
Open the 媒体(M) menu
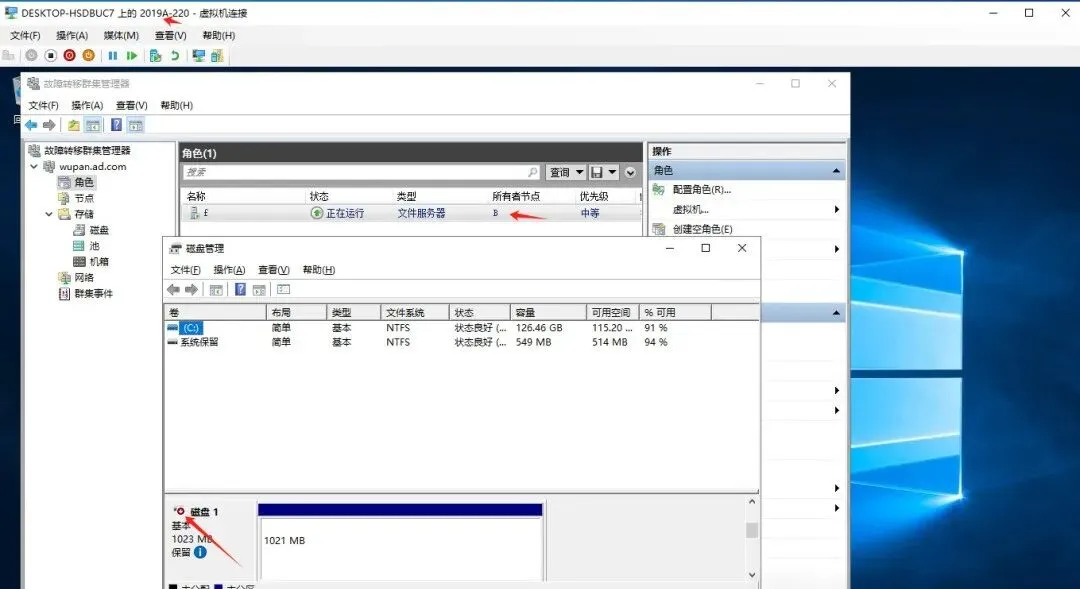pos(119,35)
